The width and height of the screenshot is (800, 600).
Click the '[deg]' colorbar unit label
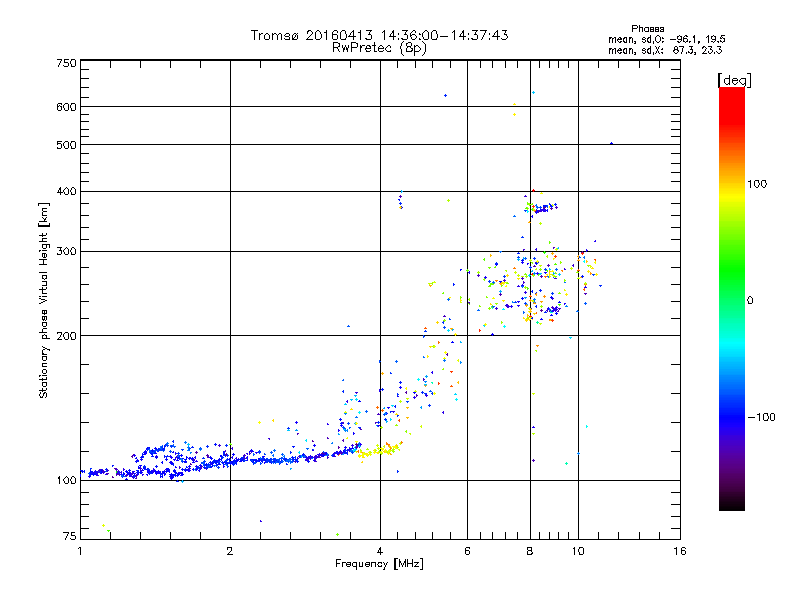tap(734, 80)
